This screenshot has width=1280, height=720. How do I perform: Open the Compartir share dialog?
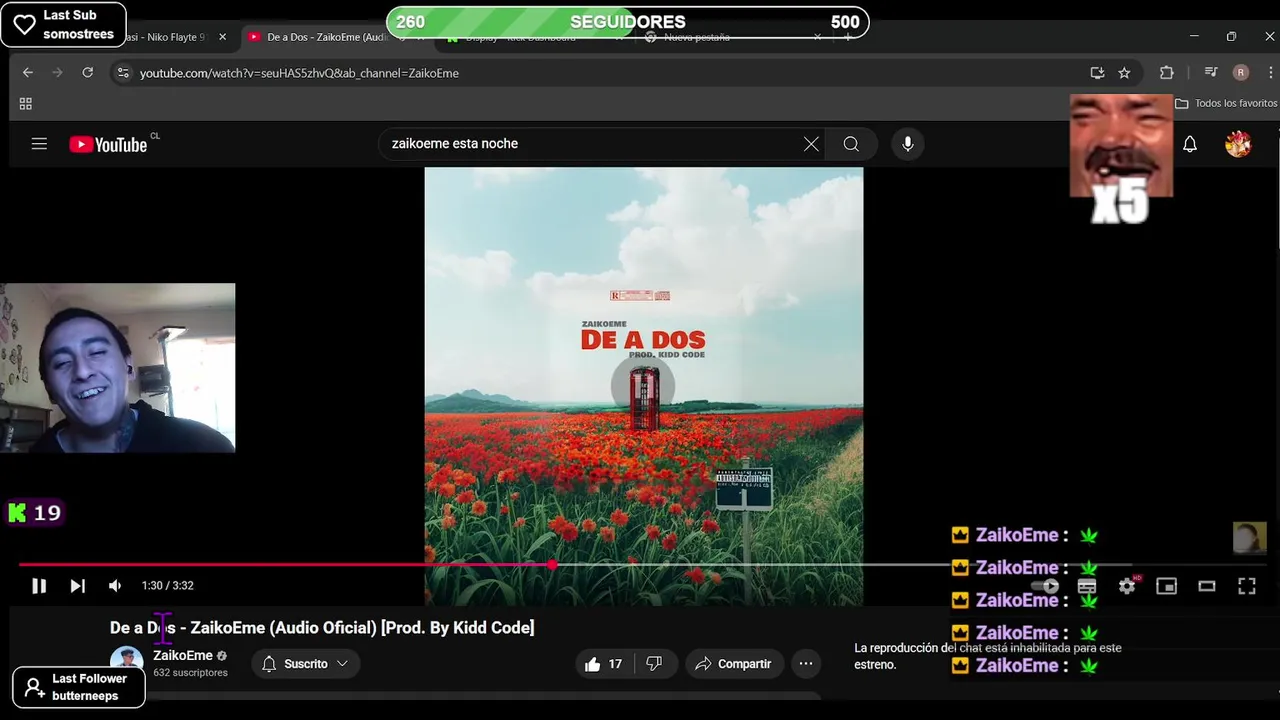tap(734, 664)
